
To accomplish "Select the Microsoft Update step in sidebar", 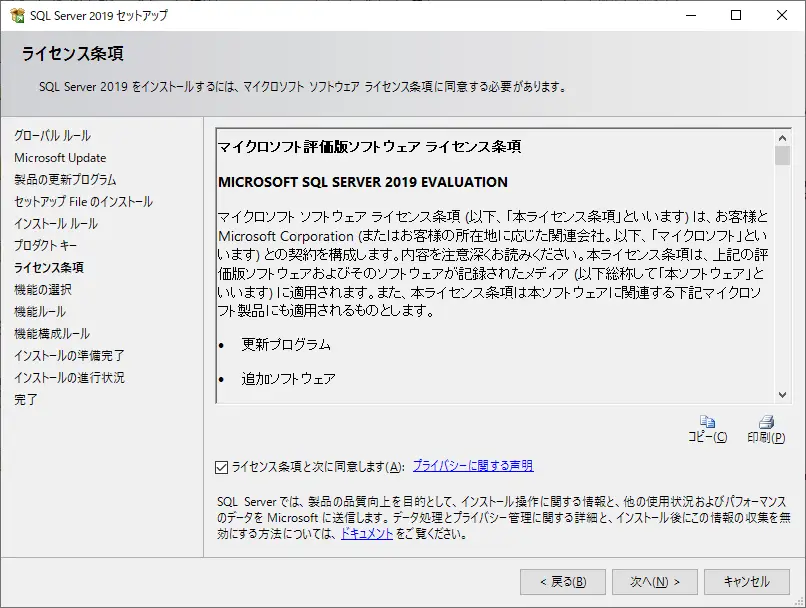I will pos(60,158).
